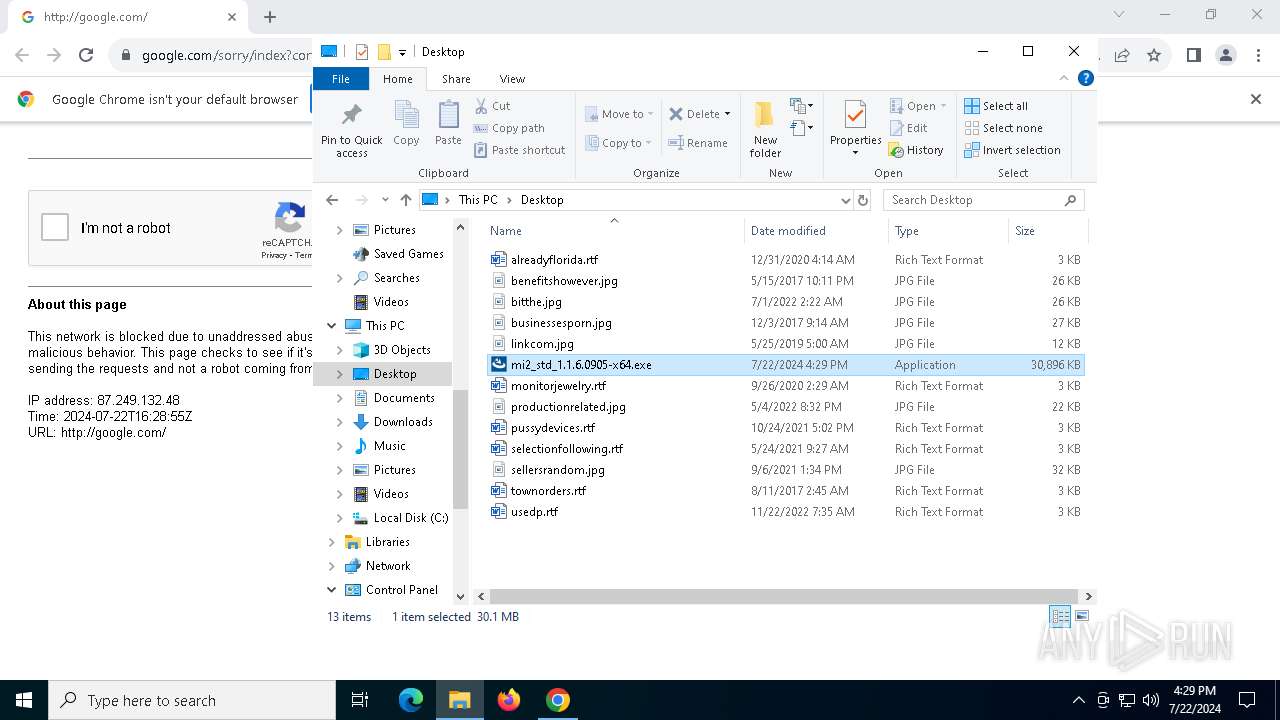Click Pin to Quick access icon
Image resolution: width=1280 pixels, height=720 pixels.
click(x=351, y=114)
